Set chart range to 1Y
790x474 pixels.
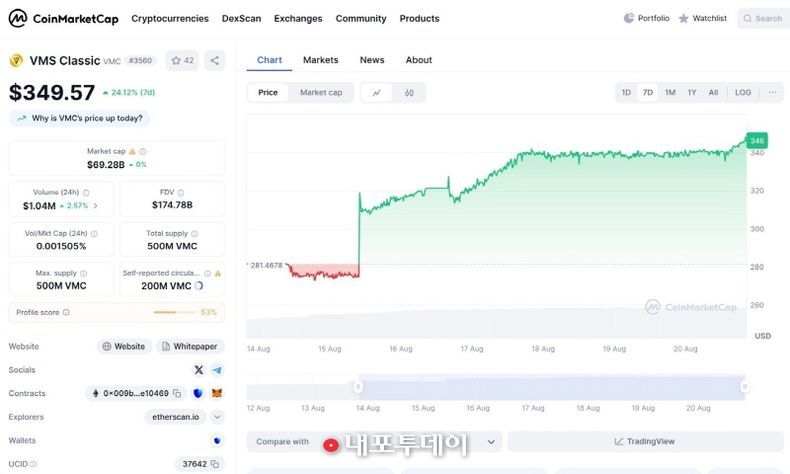click(692, 93)
